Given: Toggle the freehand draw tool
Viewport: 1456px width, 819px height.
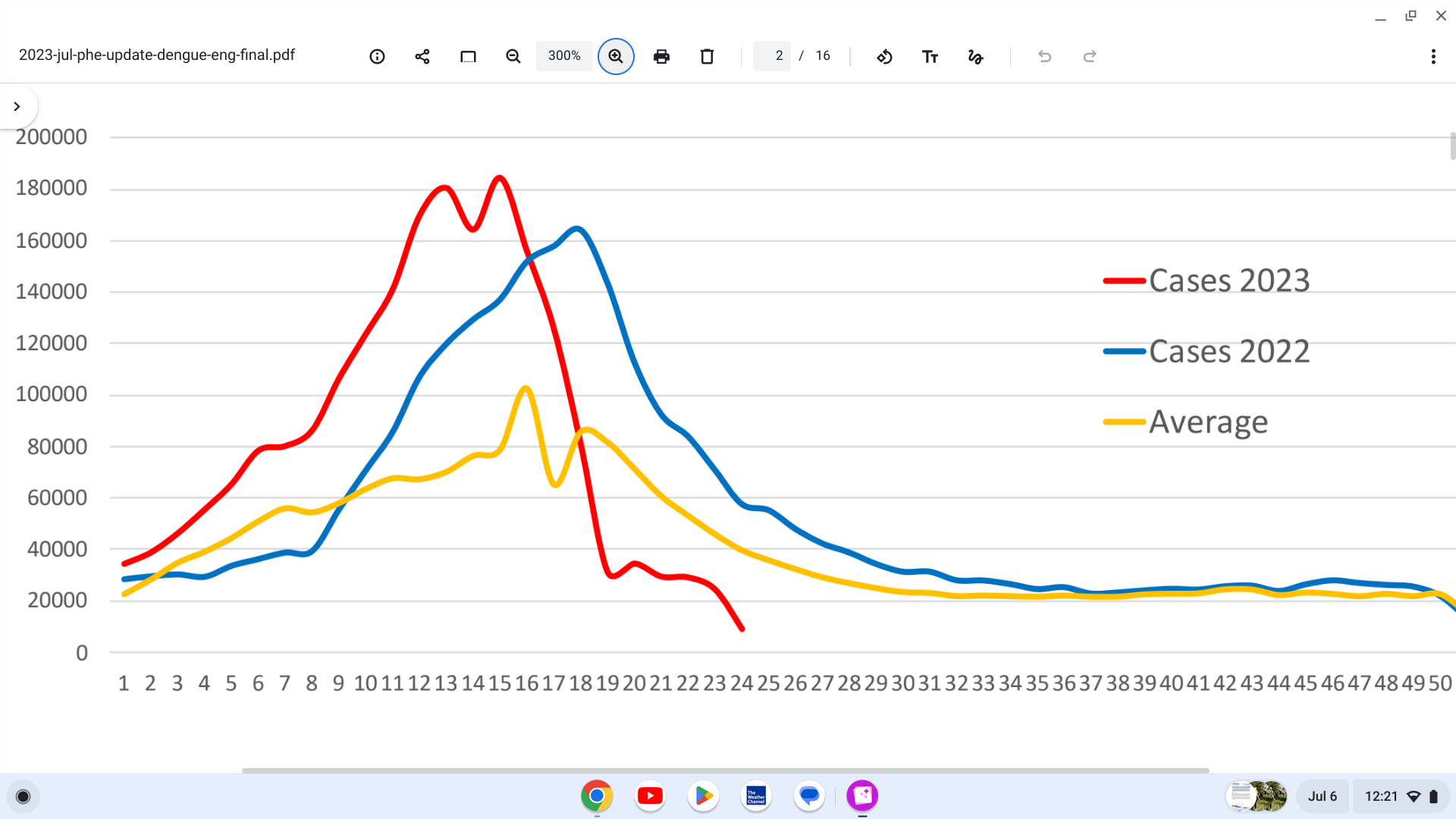Looking at the screenshot, I should [975, 56].
